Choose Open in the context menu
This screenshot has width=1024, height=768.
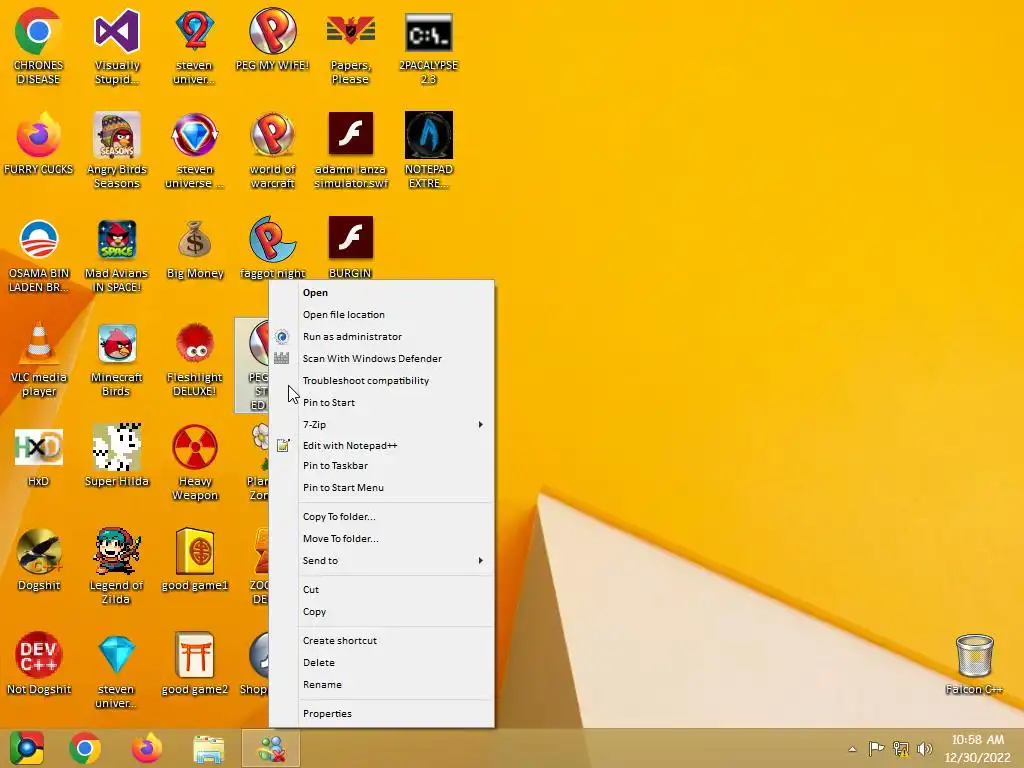[382, 293]
